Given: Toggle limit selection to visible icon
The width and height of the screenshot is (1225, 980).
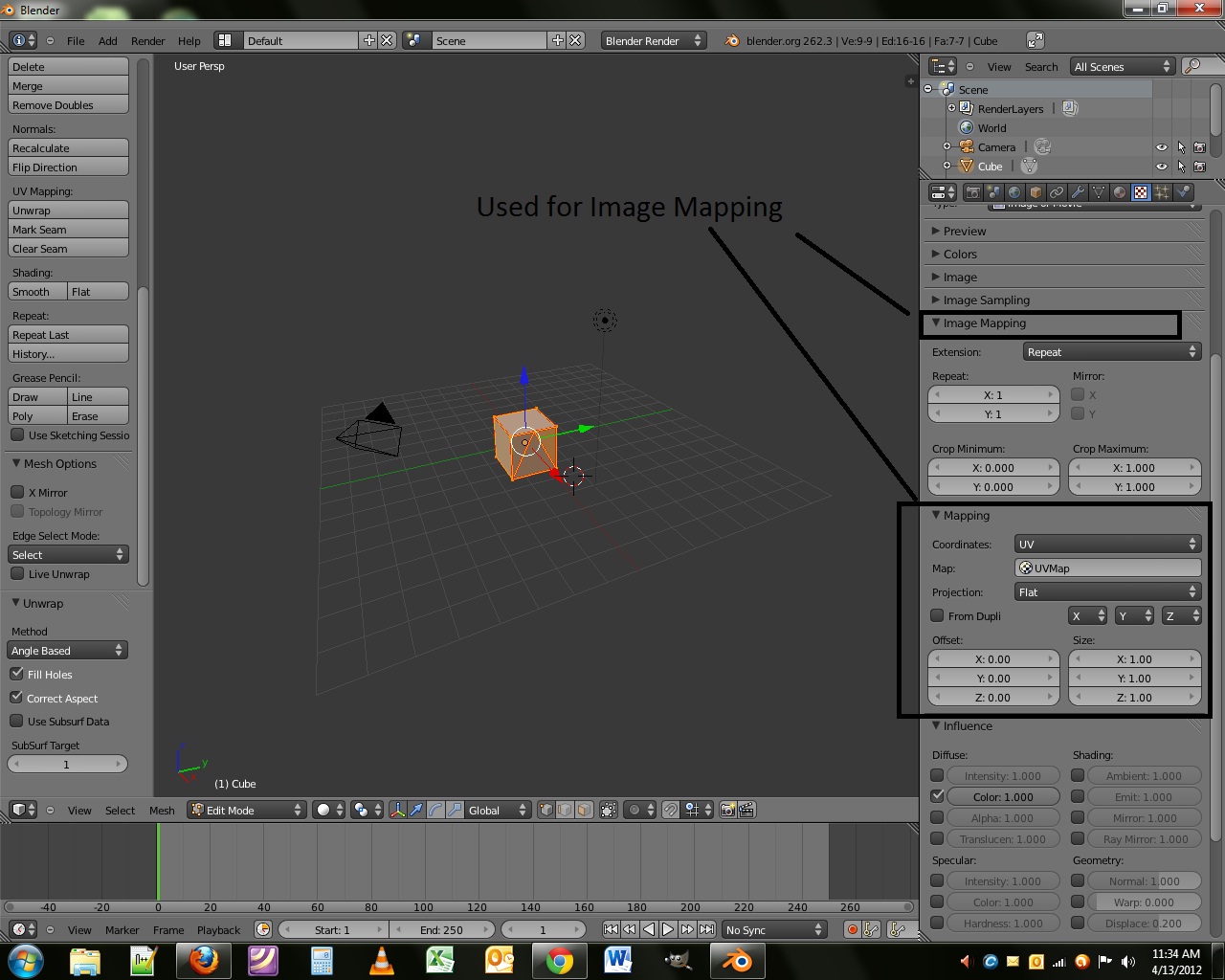Looking at the screenshot, I should point(609,810).
